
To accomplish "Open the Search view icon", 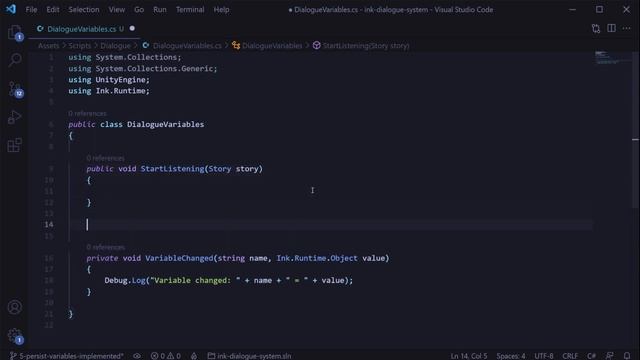I will [15, 60].
